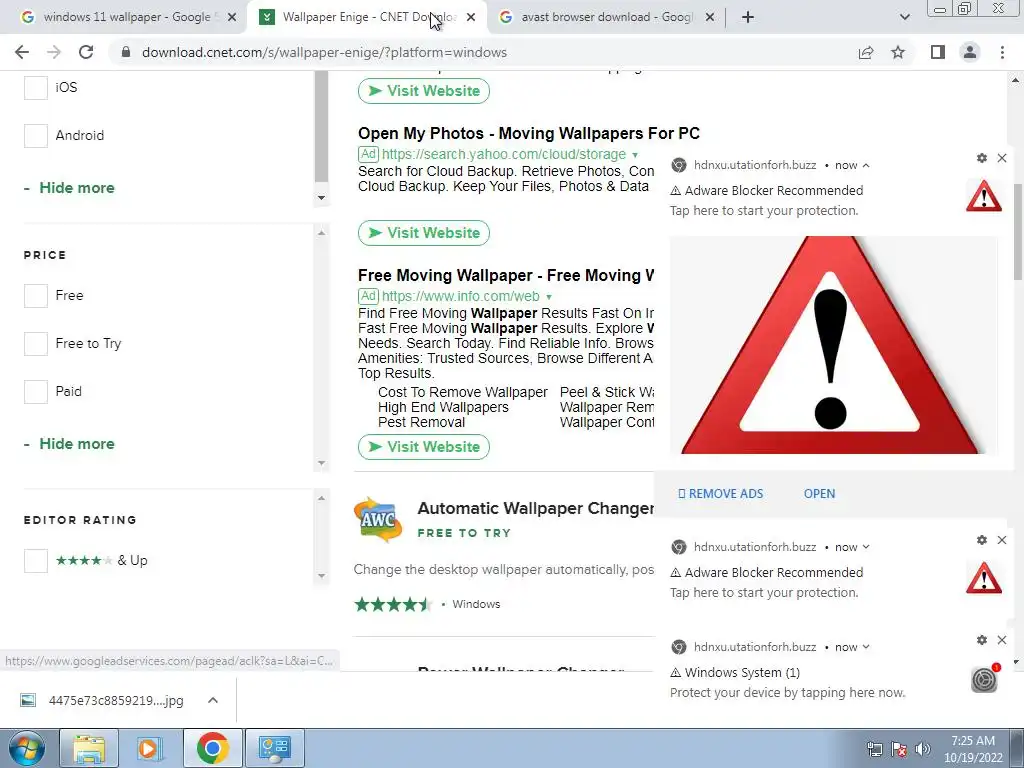Click the Cost To Remove Wallpaper link

tap(462, 392)
